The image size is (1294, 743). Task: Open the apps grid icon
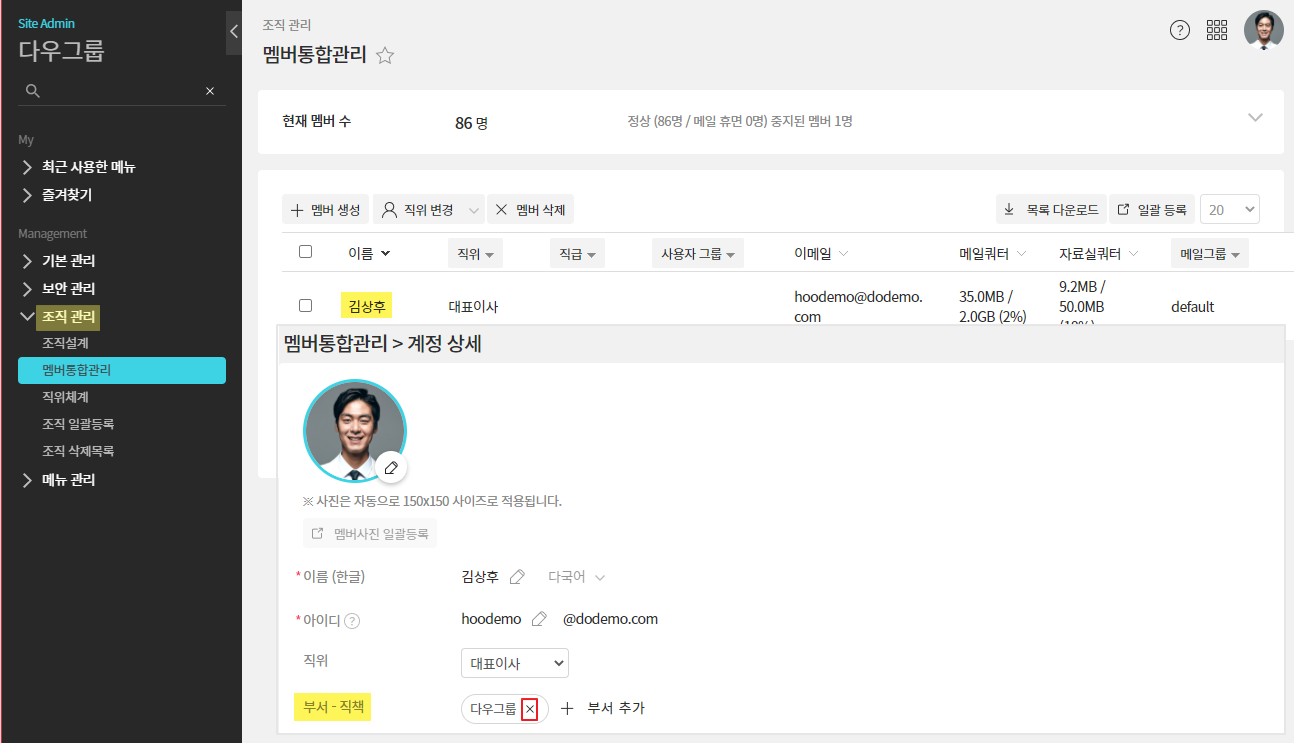1217,30
